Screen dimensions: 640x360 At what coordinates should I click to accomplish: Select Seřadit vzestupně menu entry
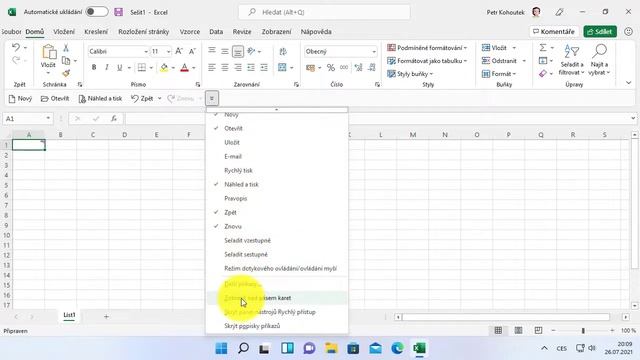coord(277,241)
